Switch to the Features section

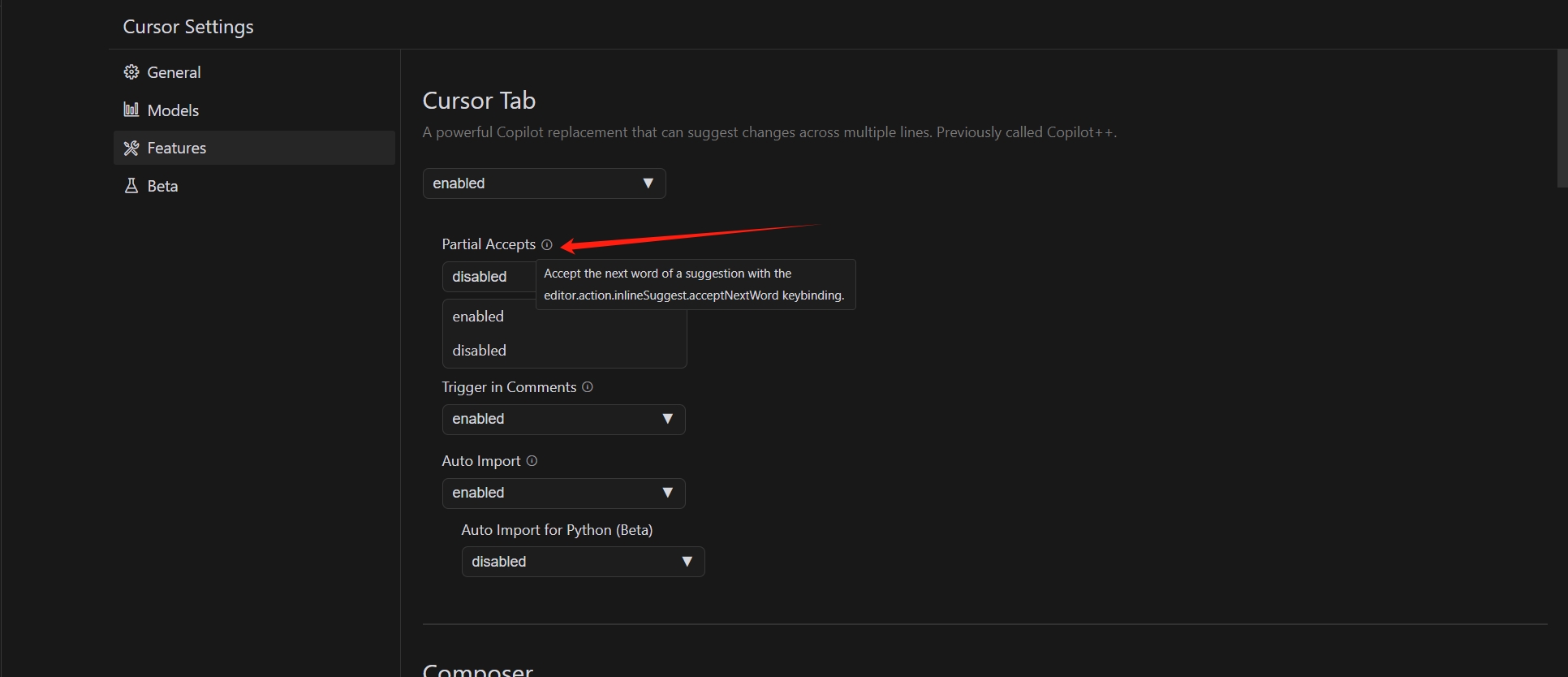coord(254,148)
